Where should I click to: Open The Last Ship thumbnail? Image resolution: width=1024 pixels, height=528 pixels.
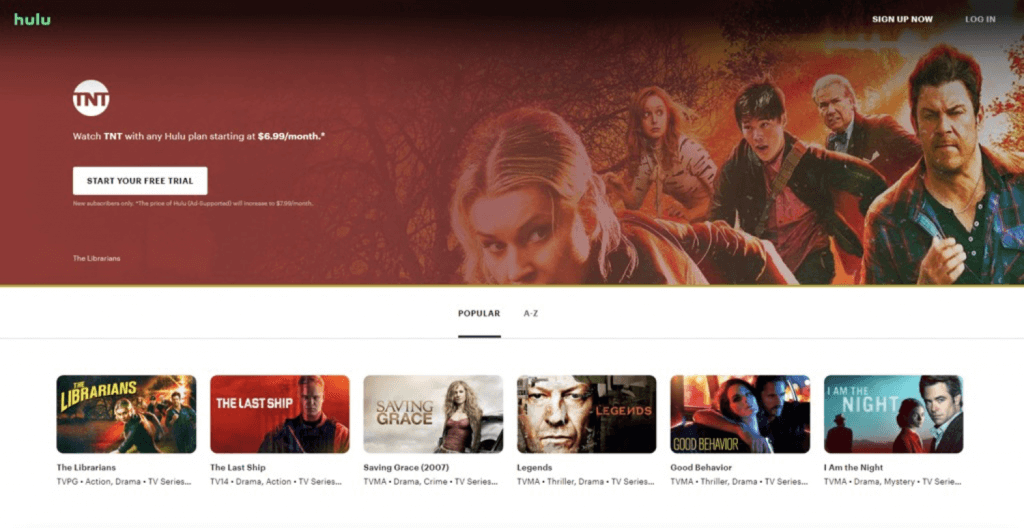pos(279,414)
